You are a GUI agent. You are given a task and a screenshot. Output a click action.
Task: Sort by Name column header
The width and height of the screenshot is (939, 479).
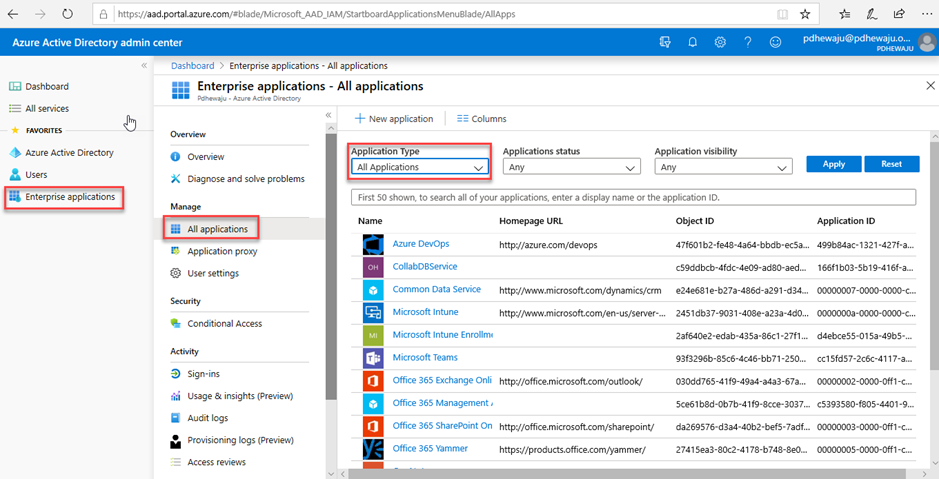370,221
